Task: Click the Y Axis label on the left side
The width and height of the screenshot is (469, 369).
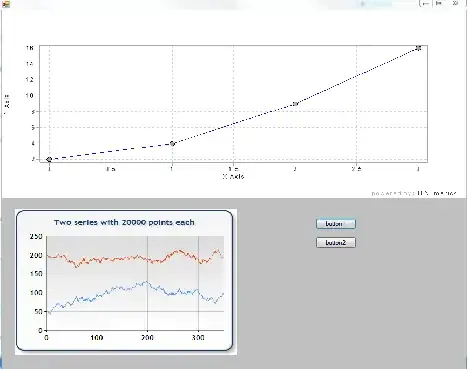Action: click(7, 103)
